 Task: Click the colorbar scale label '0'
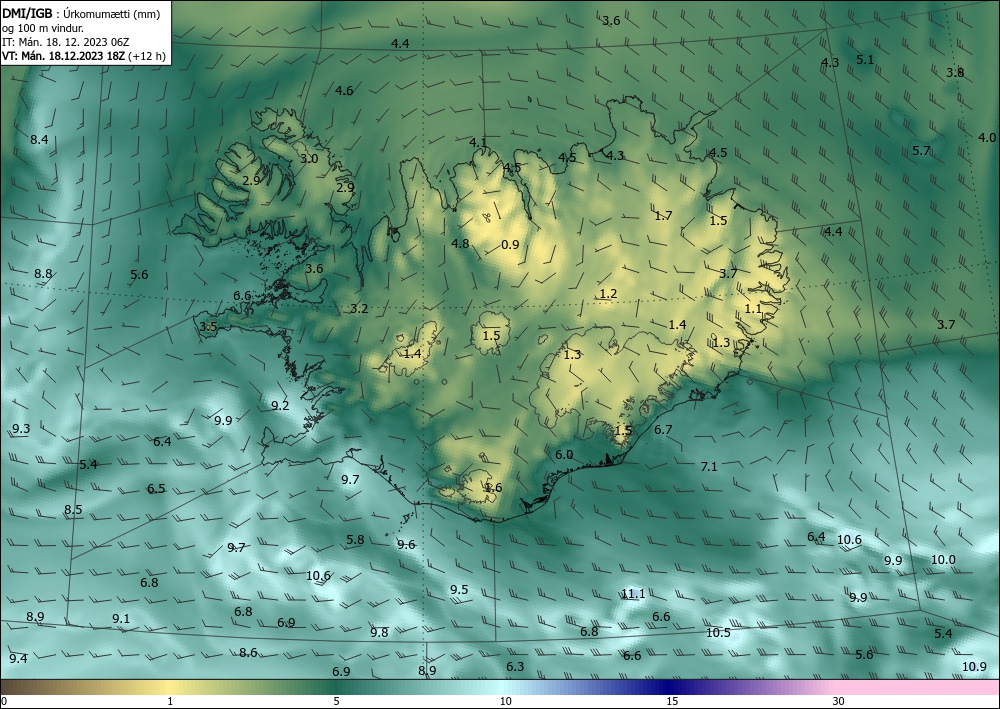coord(4,702)
